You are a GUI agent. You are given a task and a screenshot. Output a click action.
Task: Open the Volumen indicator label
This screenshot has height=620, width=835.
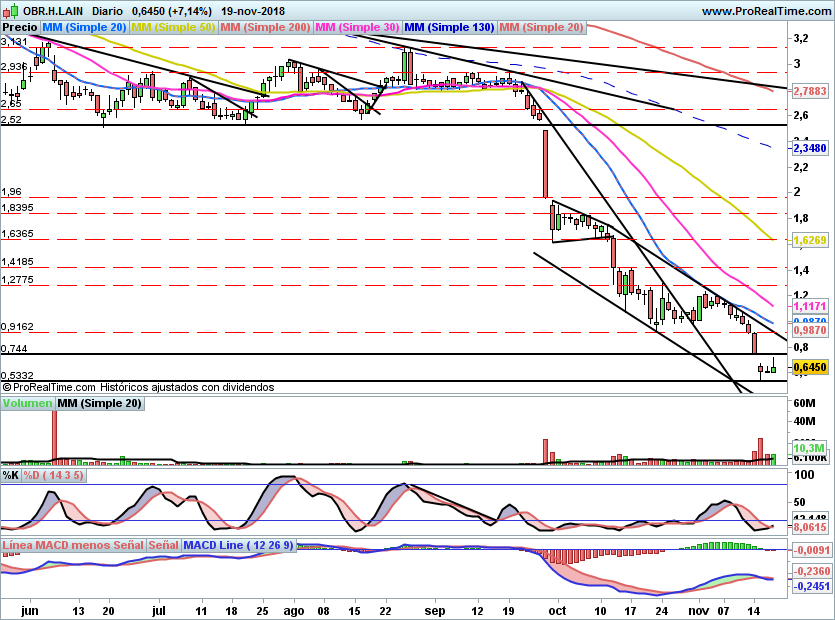coord(28,403)
